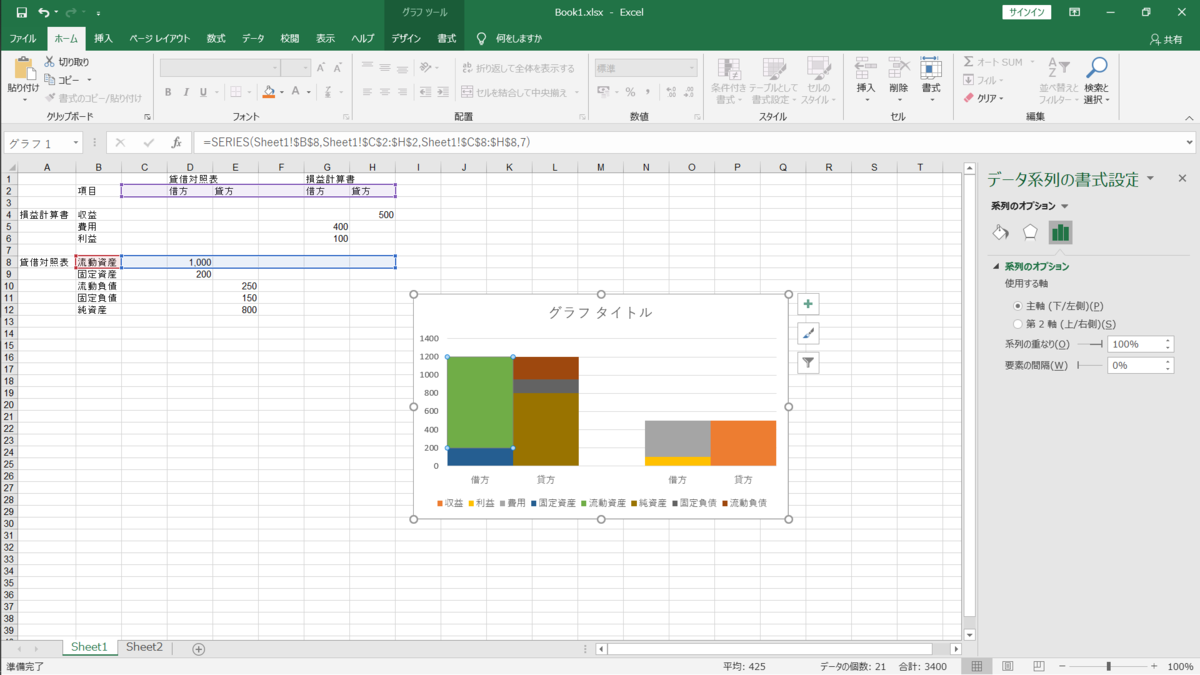This screenshot has height=675, width=1200.
Task: Select secondary axis (第 2 軸) radio button
Action: pos(1018,324)
